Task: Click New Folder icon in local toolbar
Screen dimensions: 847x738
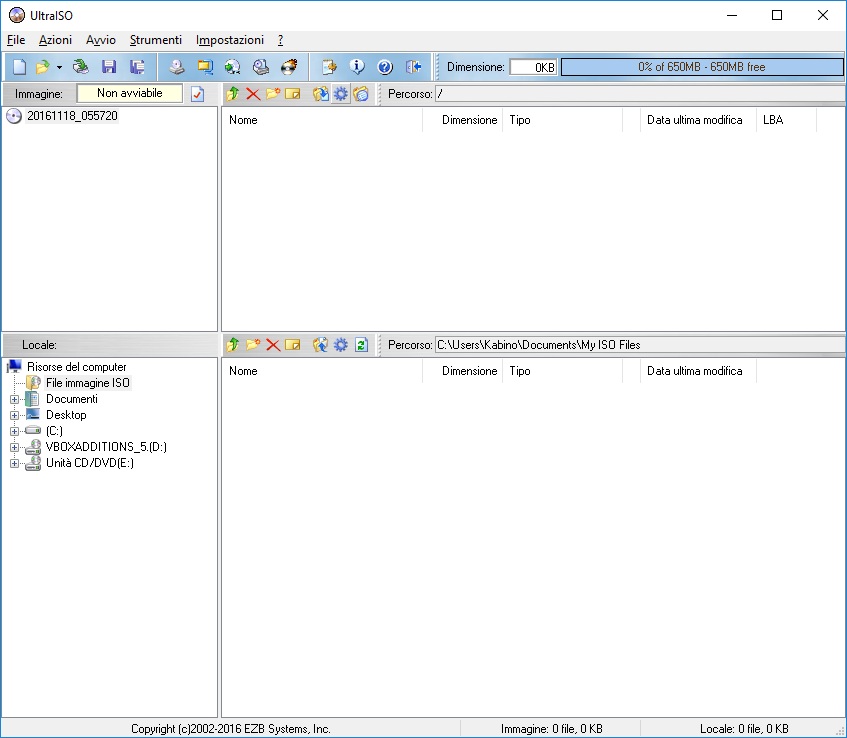Action: pos(253,345)
